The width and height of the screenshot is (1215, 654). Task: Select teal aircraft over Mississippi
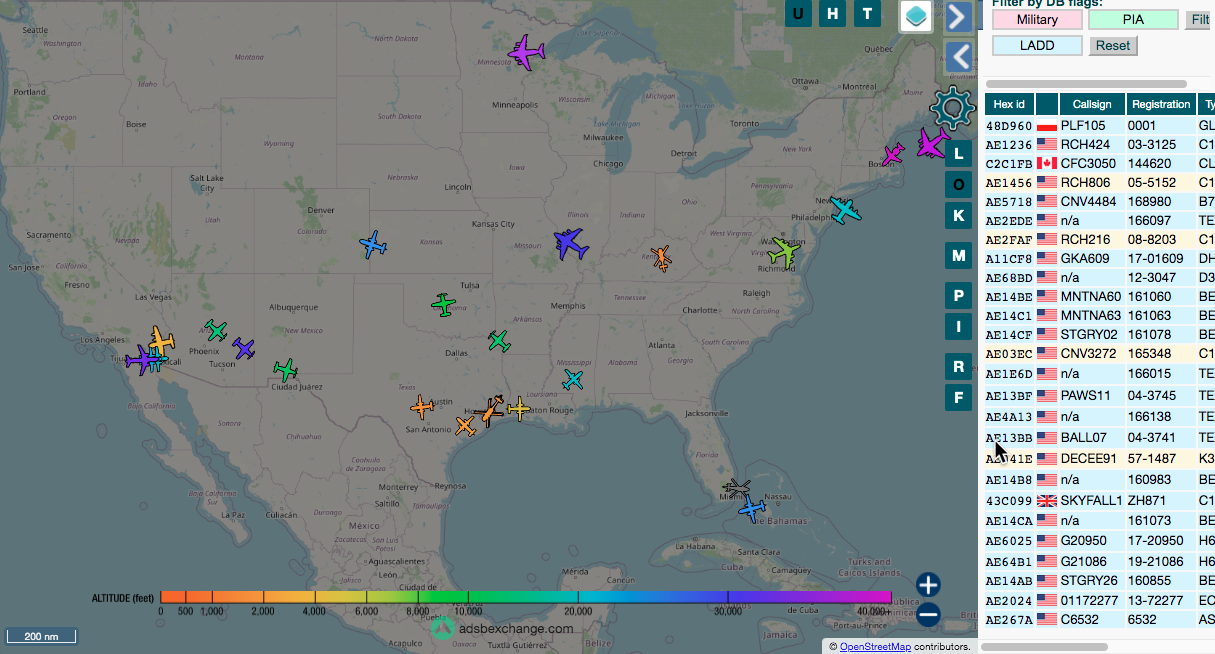573,379
